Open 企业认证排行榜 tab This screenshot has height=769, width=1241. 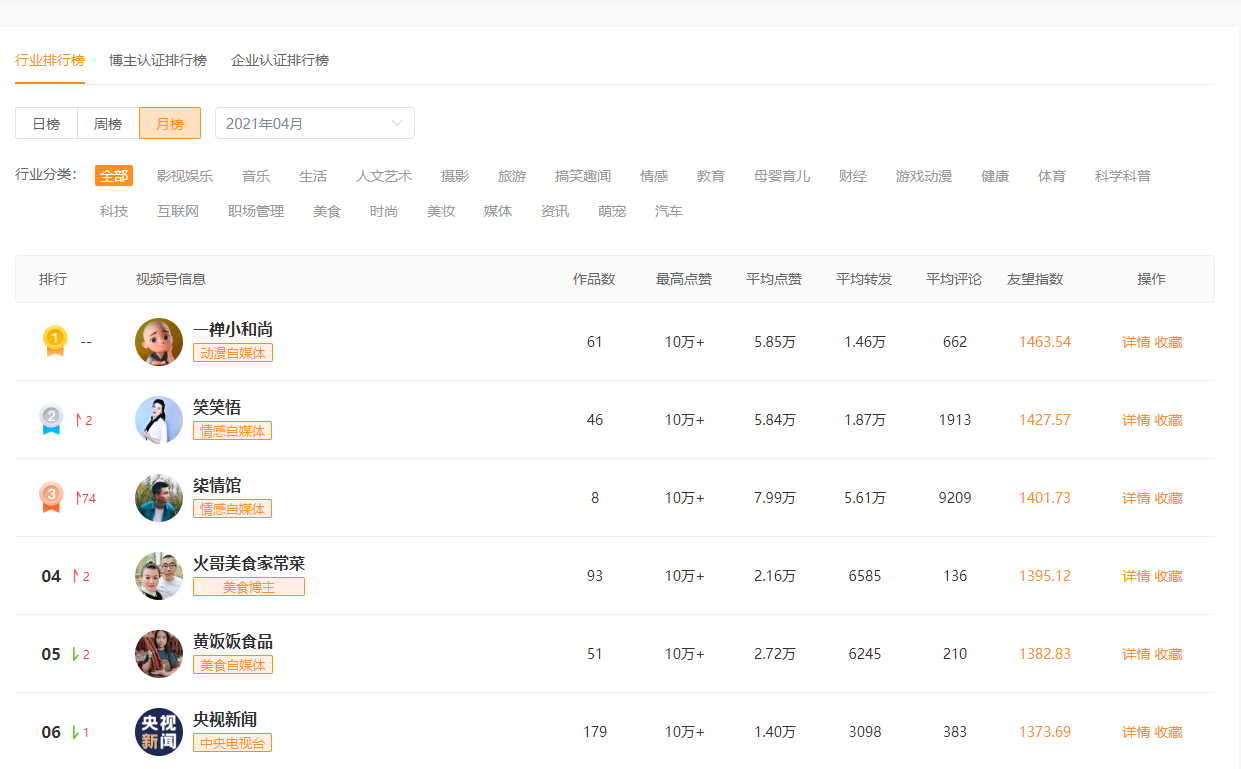[280, 60]
